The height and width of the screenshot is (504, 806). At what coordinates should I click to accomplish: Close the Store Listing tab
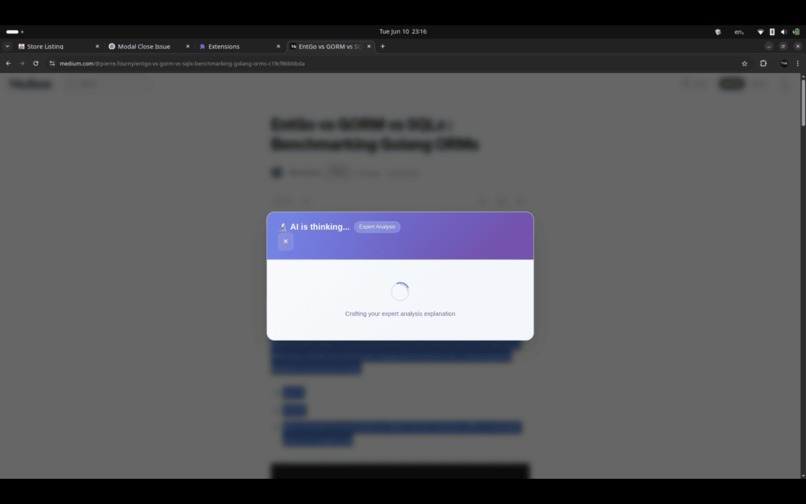point(97,46)
